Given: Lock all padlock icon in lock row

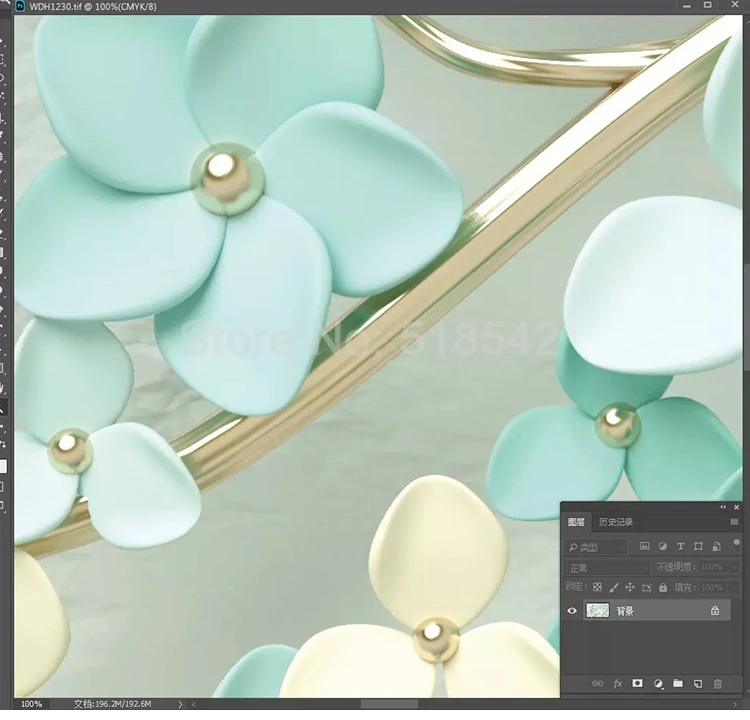Looking at the screenshot, I should (663, 587).
